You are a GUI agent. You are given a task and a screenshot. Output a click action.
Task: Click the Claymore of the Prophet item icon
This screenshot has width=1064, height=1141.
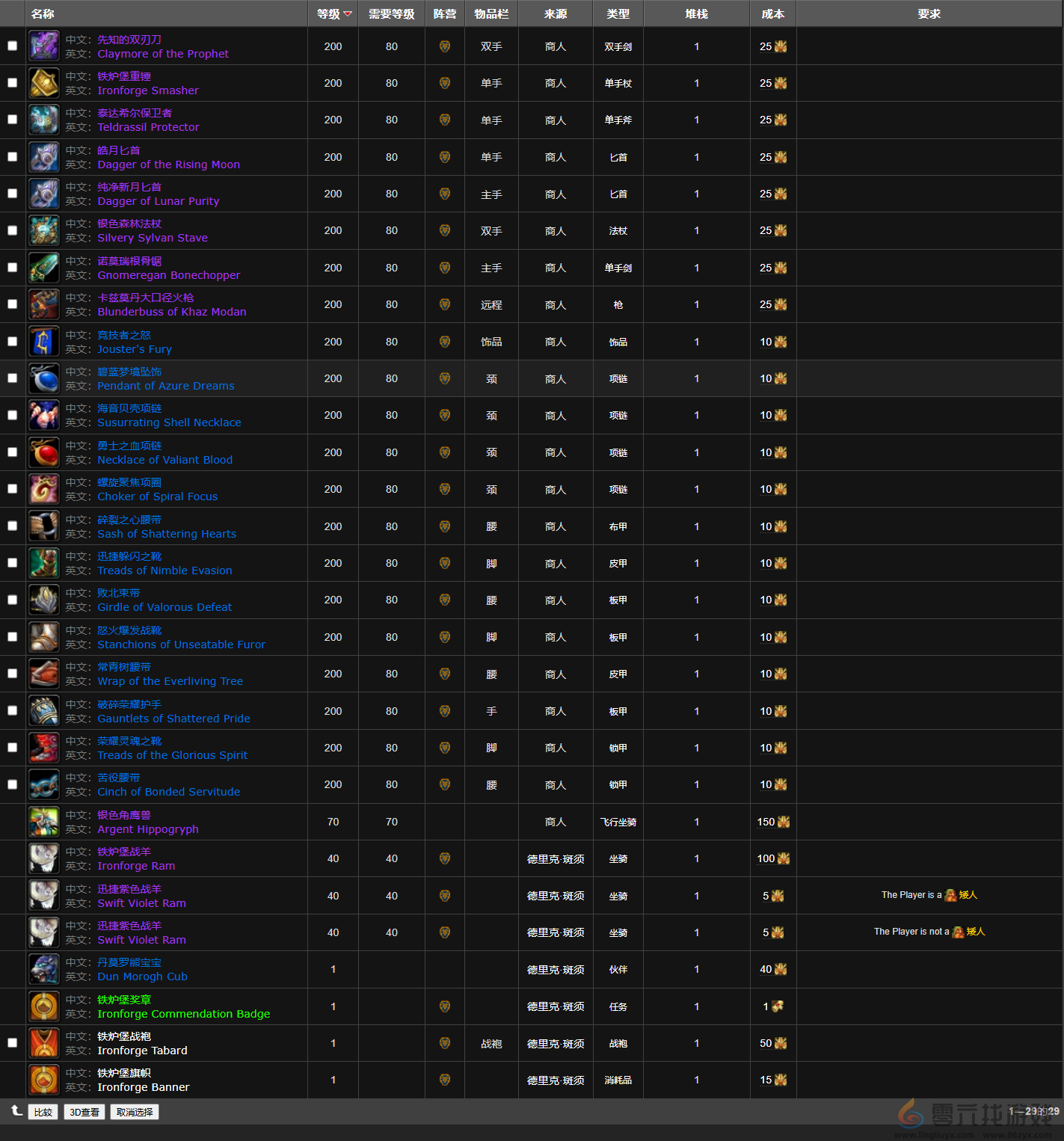tap(44, 46)
